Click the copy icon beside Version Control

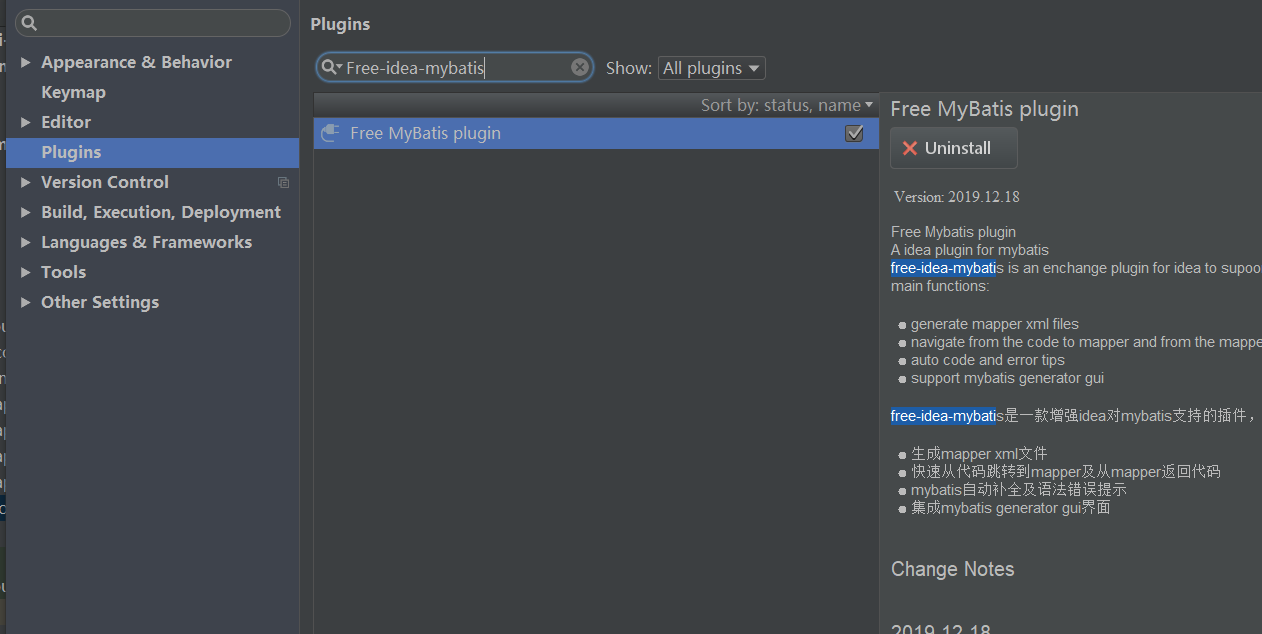(283, 183)
